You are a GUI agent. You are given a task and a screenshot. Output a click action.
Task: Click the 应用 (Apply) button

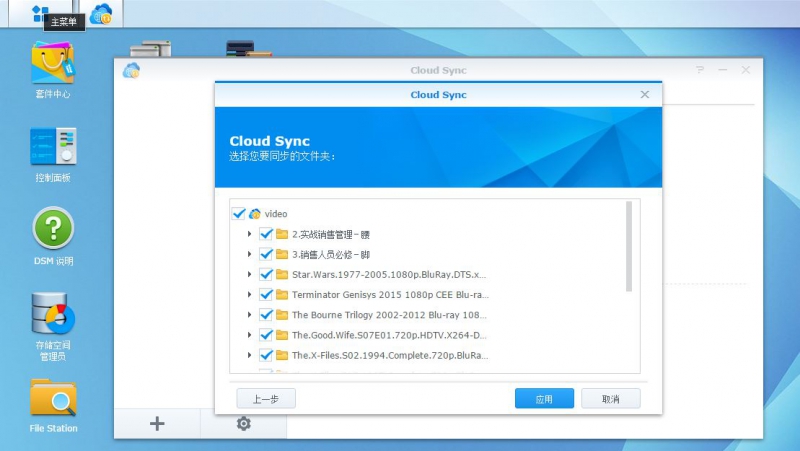click(544, 399)
